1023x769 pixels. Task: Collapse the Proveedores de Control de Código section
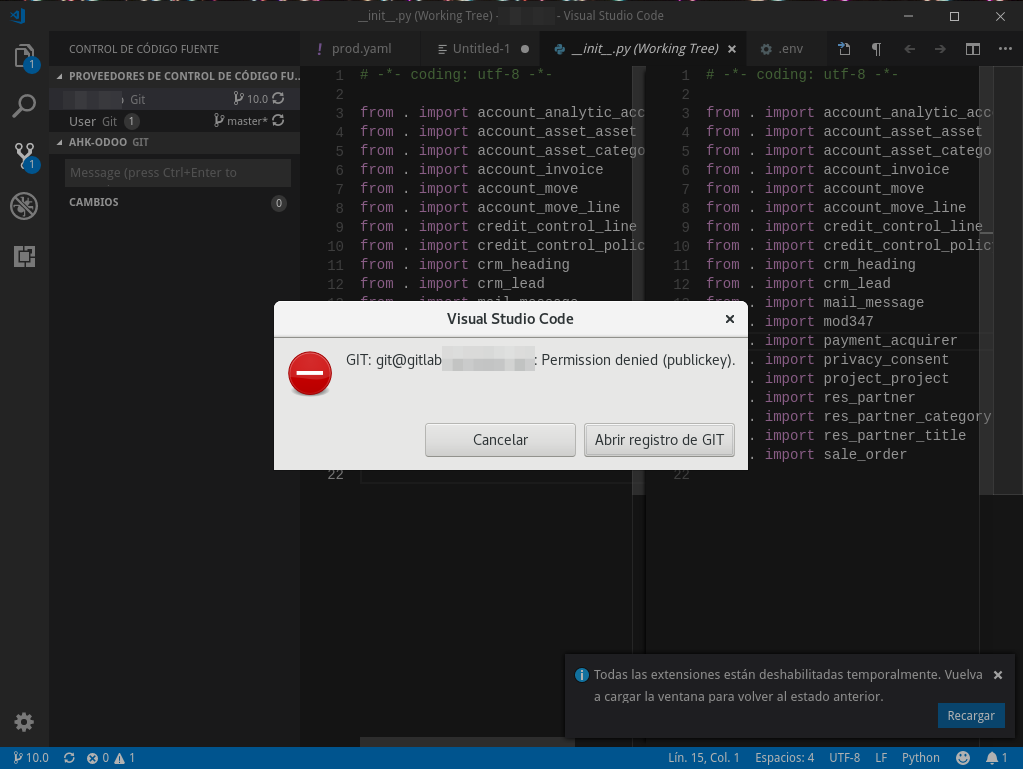[x=175, y=76]
